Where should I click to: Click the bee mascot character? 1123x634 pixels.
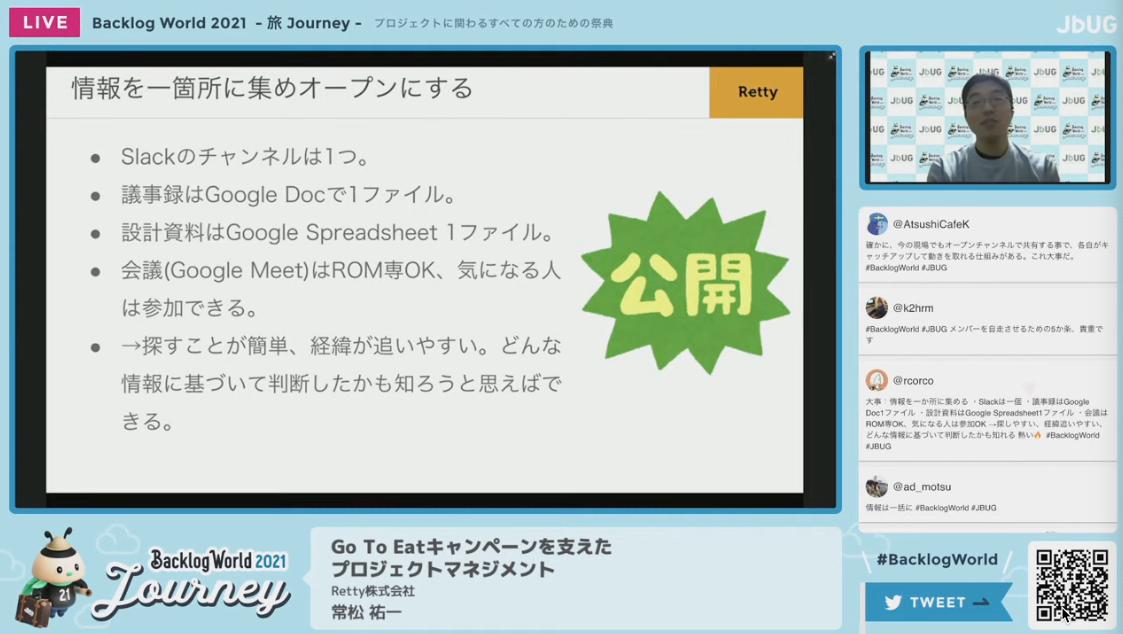pos(54,577)
